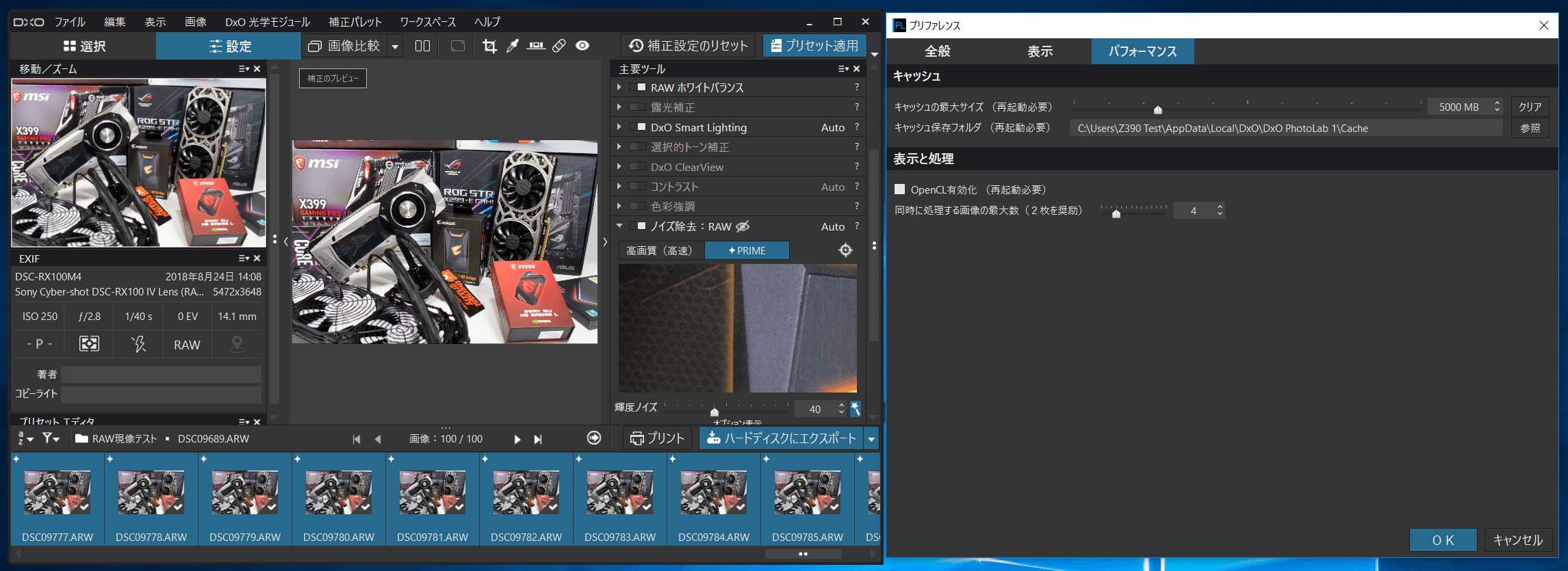The image size is (1568, 571).
Task: Click the crosshair icon beside the PRIME button
Action: [x=846, y=250]
